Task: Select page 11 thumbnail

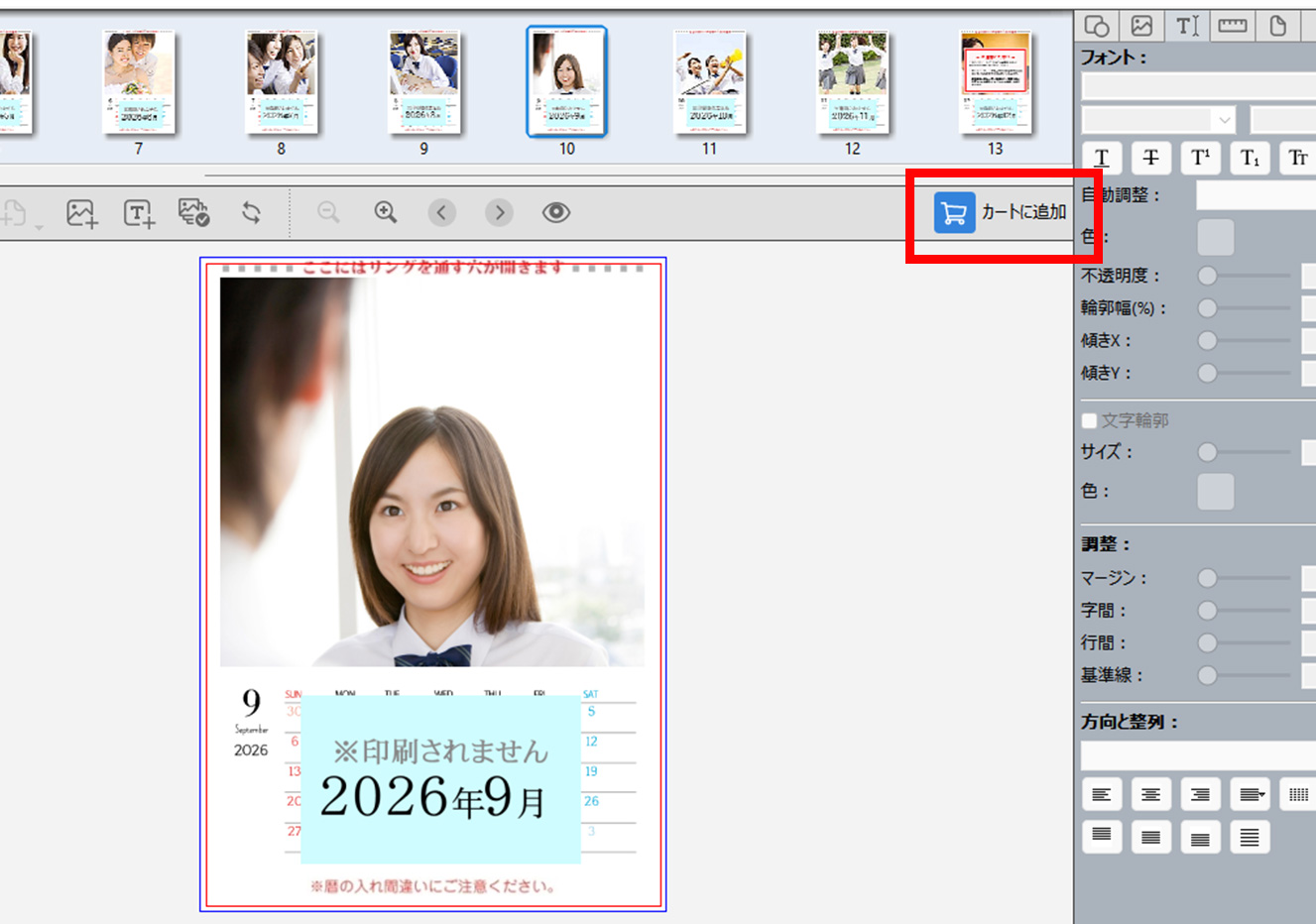Action: pos(709,82)
